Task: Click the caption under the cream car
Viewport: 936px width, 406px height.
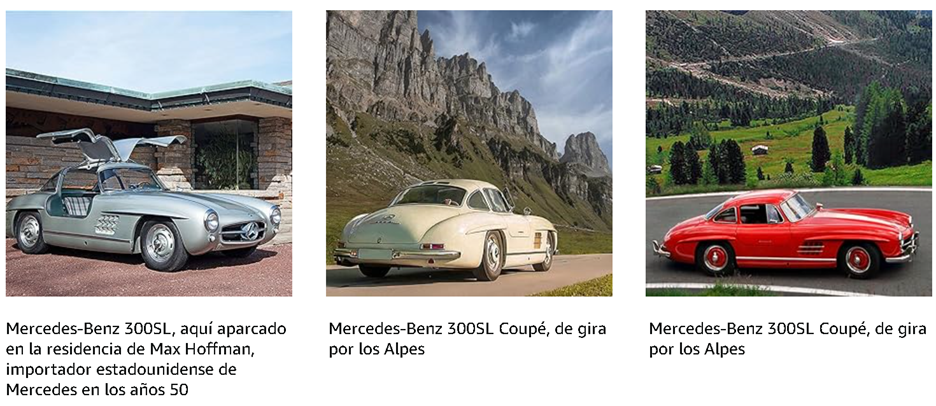Action: coord(467,339)
